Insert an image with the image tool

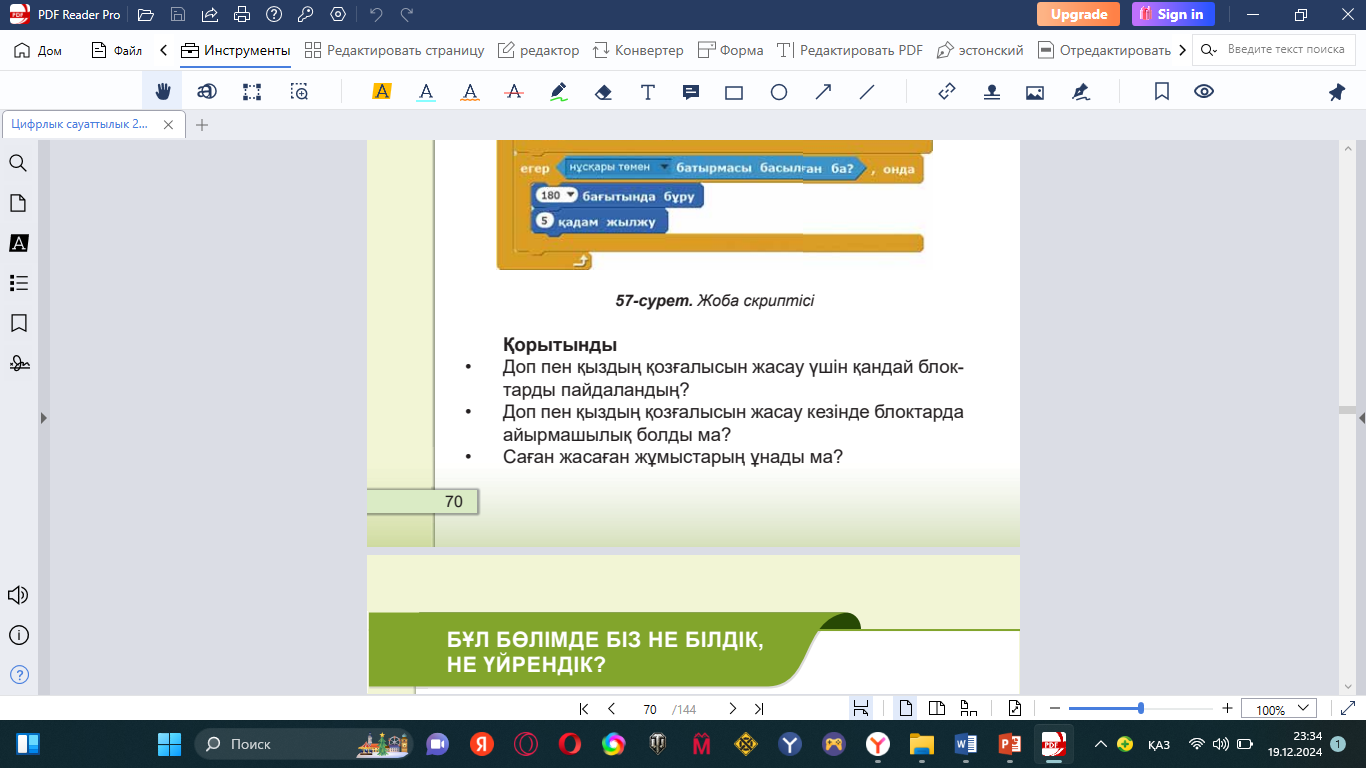tap(1035, 92)
